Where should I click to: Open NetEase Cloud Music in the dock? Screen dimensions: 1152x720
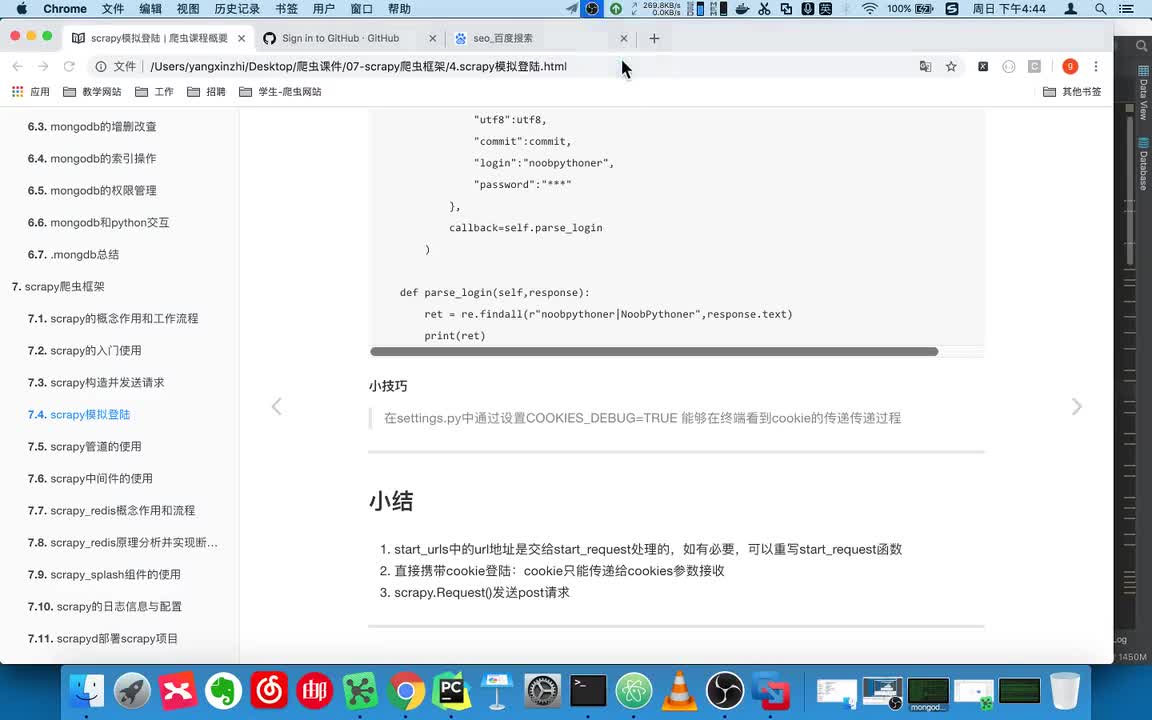click(x=269, y=691)
